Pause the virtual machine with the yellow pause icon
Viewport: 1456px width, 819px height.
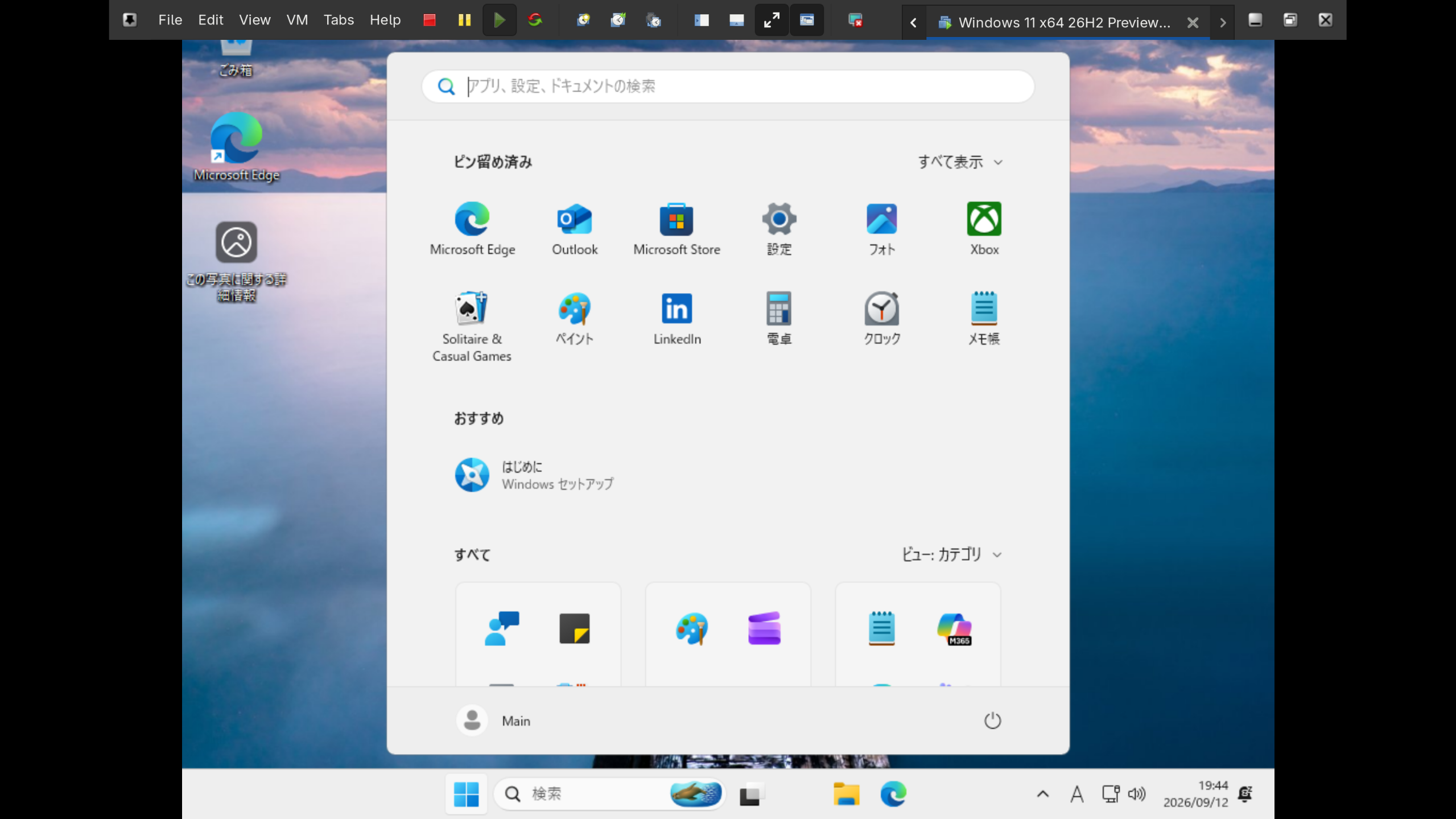[x=464, y=20]
